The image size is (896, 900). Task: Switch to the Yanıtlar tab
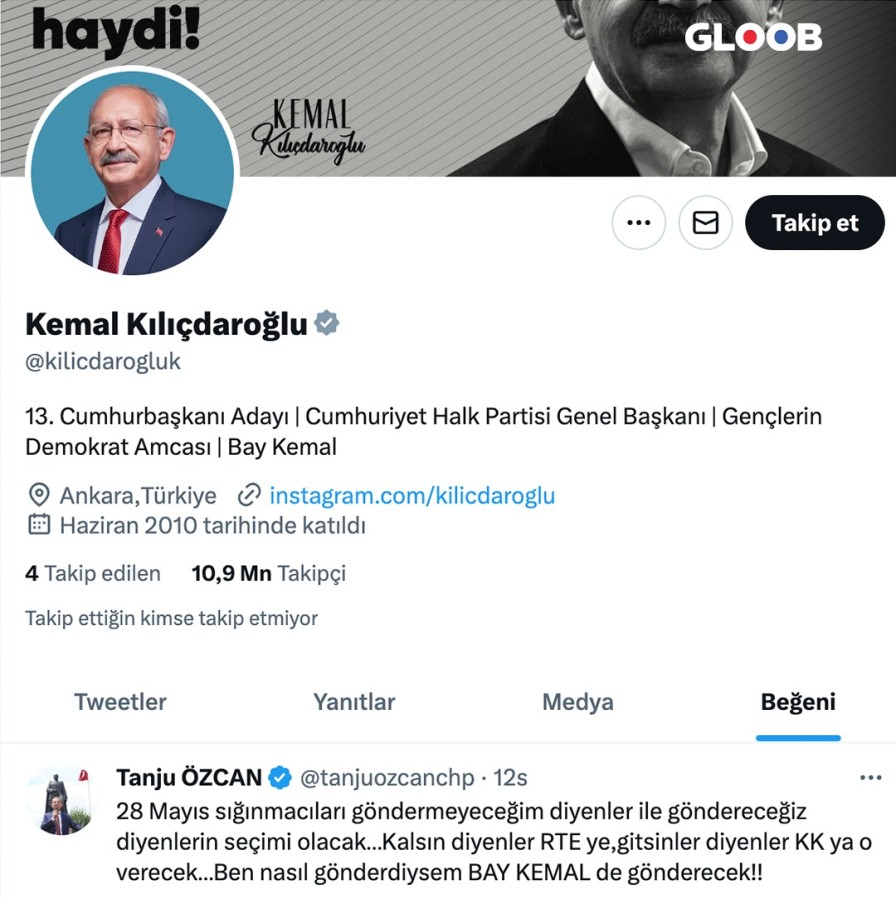click(354, 702)
